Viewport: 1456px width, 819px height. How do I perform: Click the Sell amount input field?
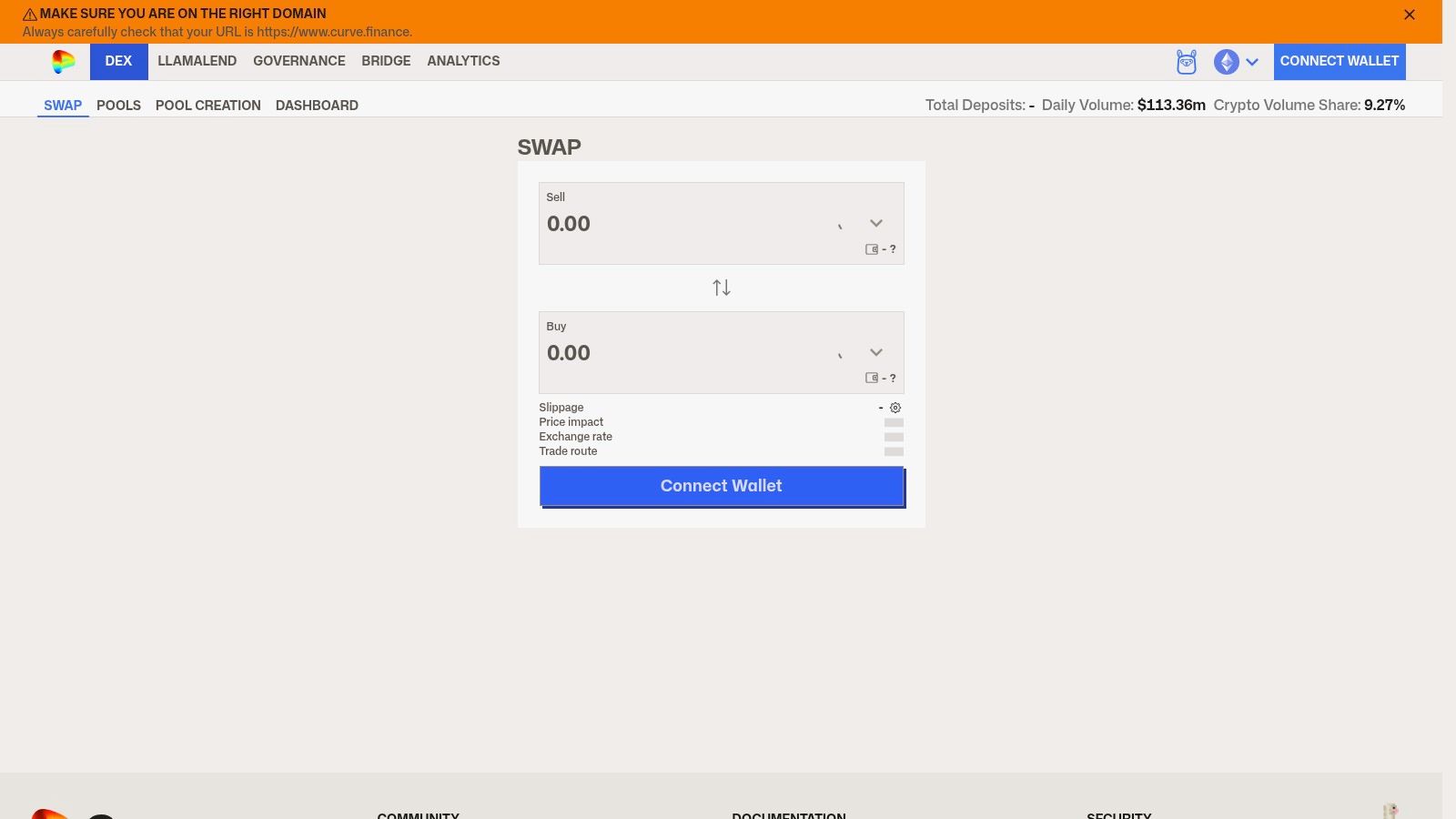pyautogui.click(x=682, y=224)
